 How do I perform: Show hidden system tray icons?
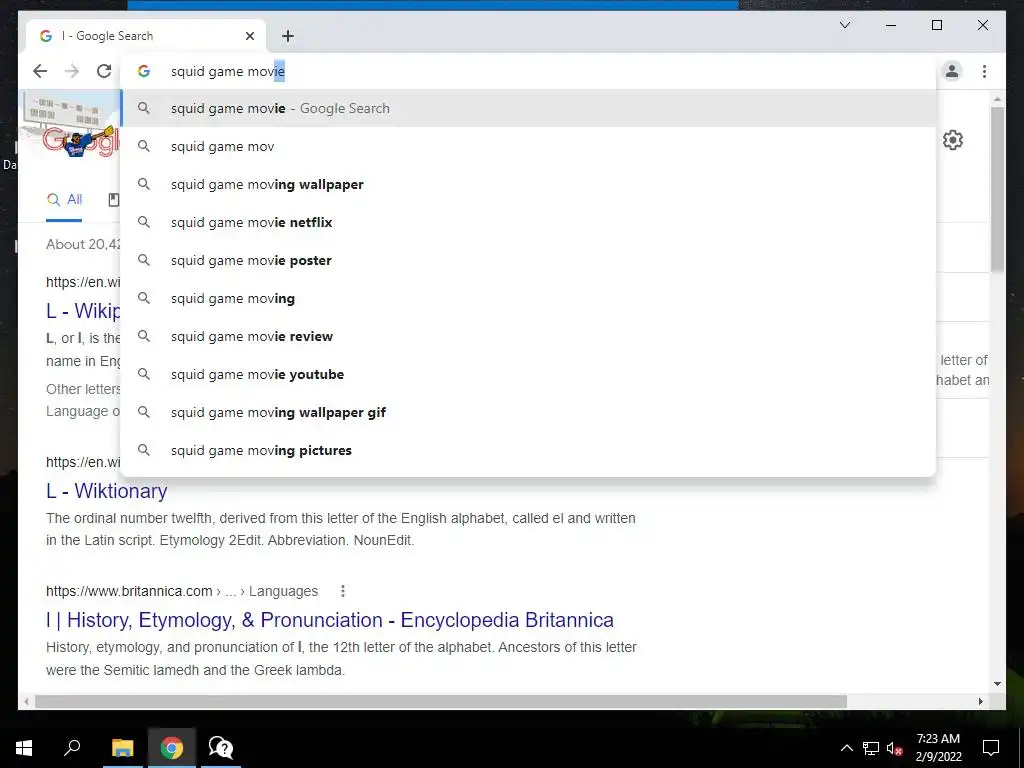click(x=846, y=748)
